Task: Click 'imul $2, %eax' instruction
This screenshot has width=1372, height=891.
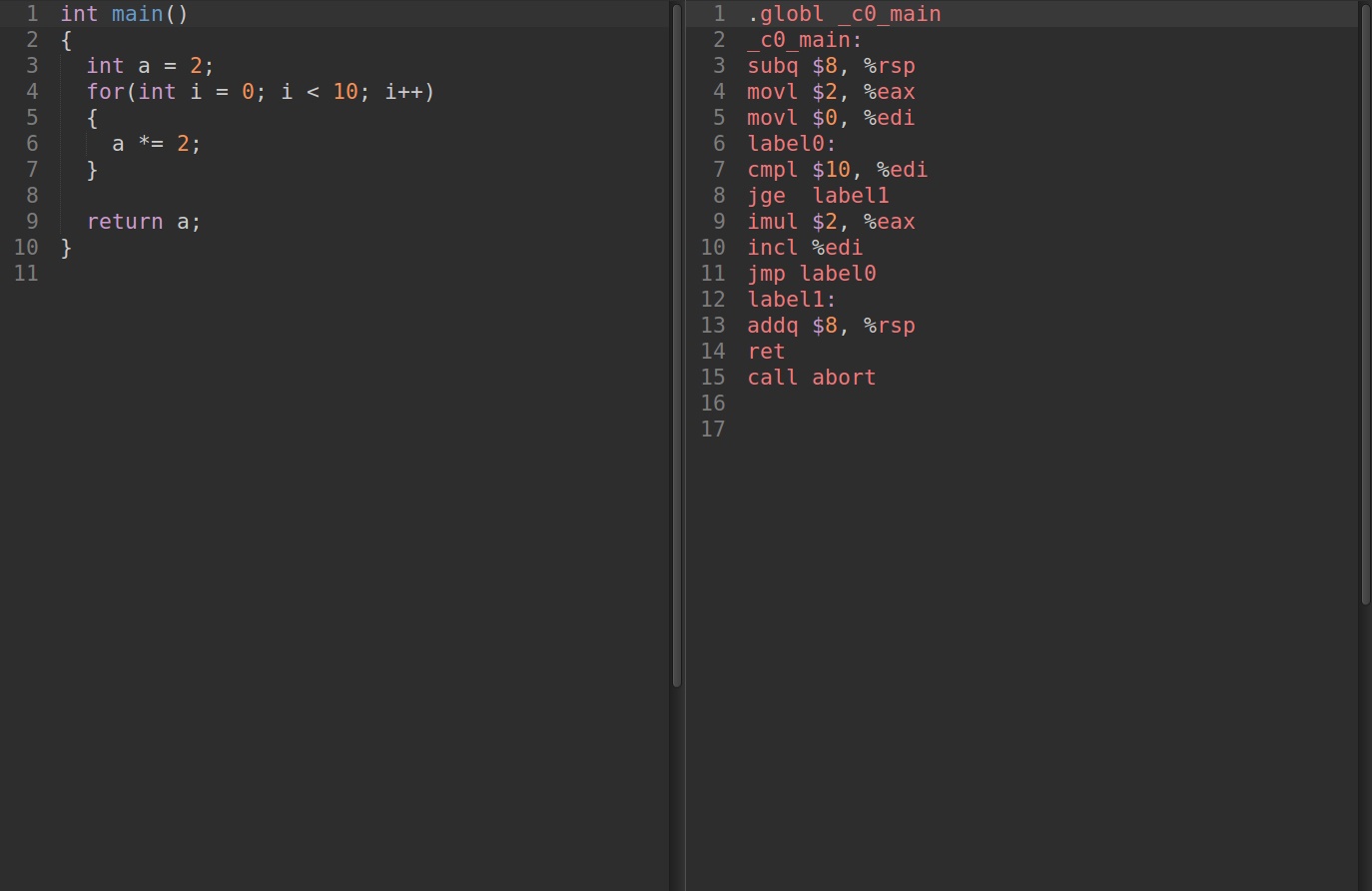Action: [x=831, y=222]
